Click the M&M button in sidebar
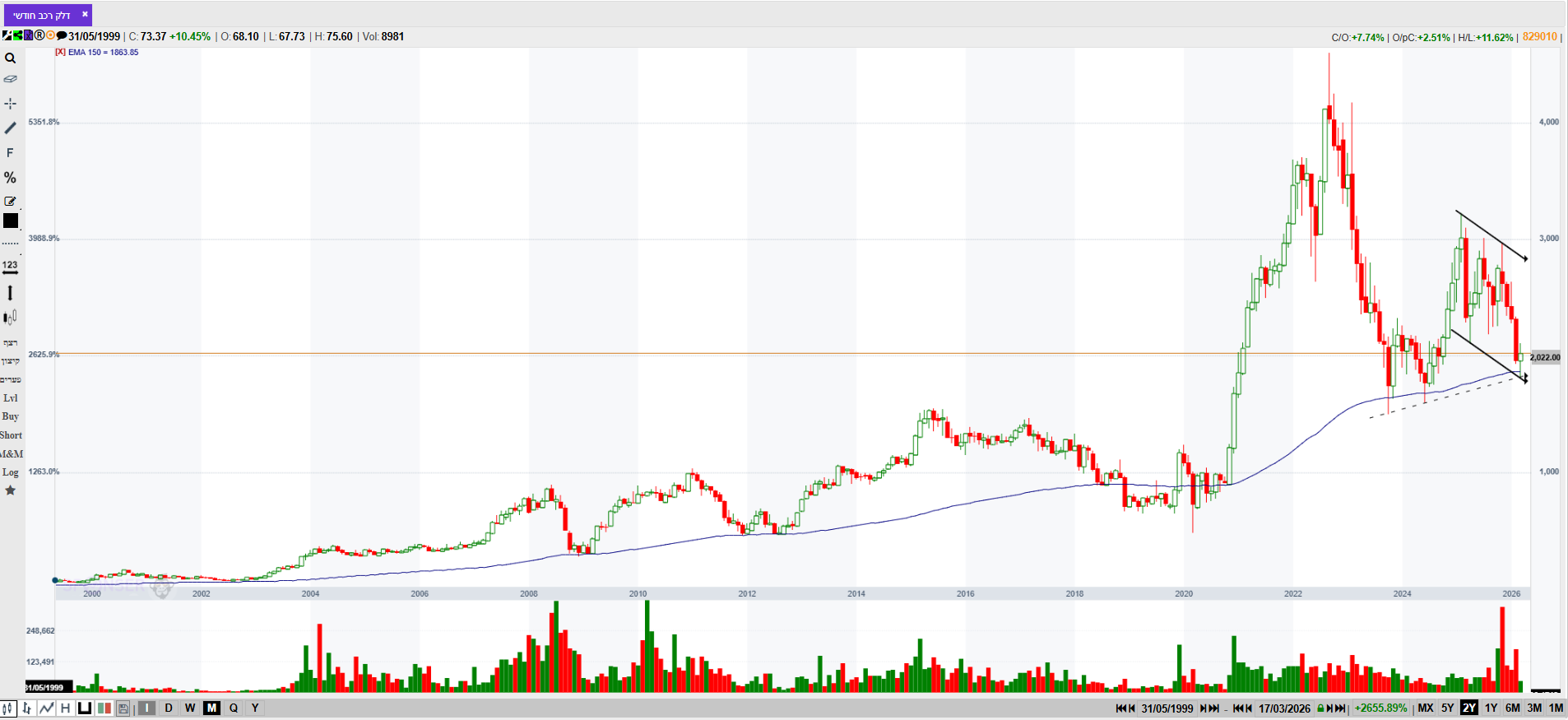 [12, 454]
